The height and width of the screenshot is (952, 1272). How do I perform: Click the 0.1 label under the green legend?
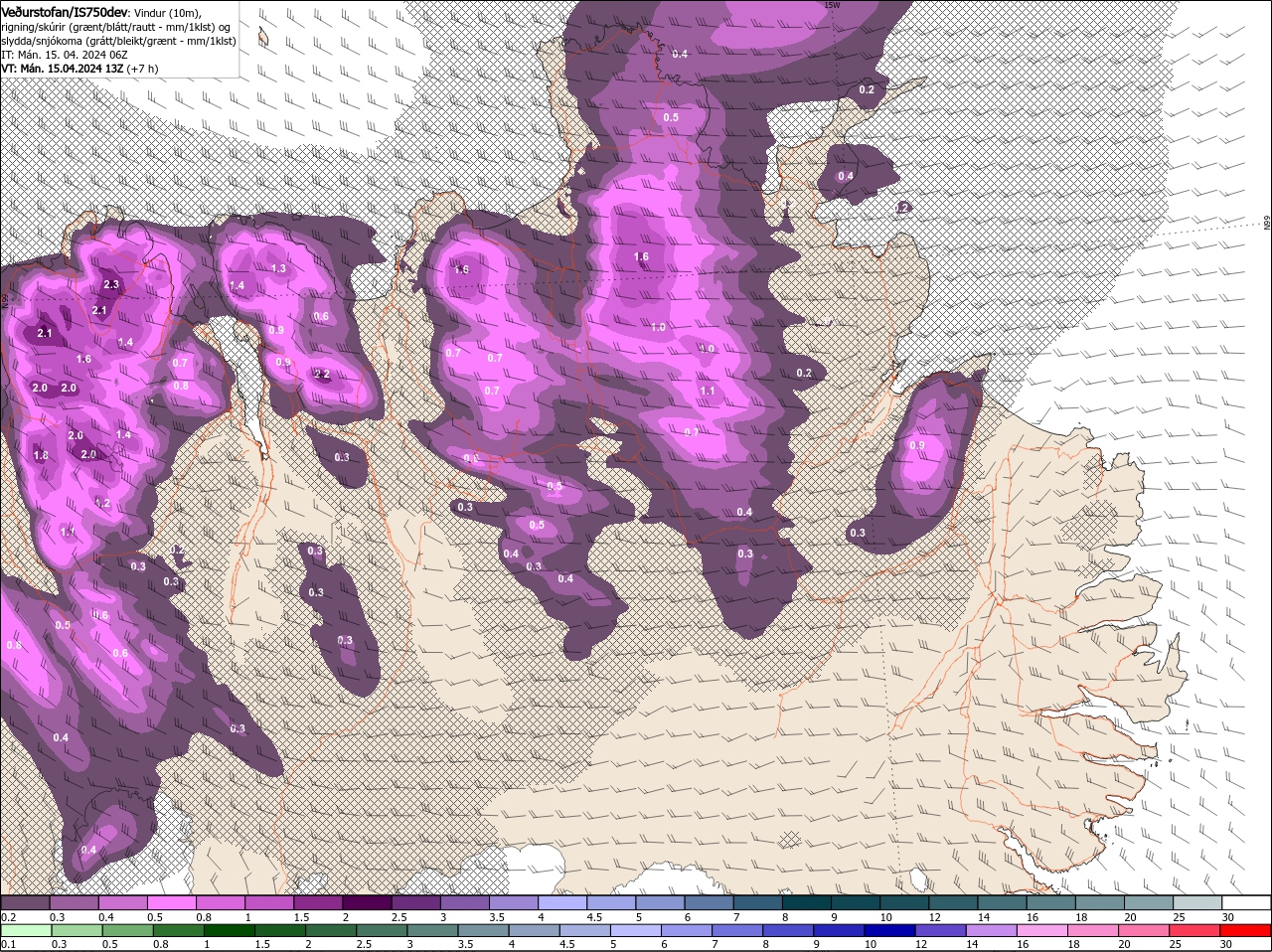[8, 944]
